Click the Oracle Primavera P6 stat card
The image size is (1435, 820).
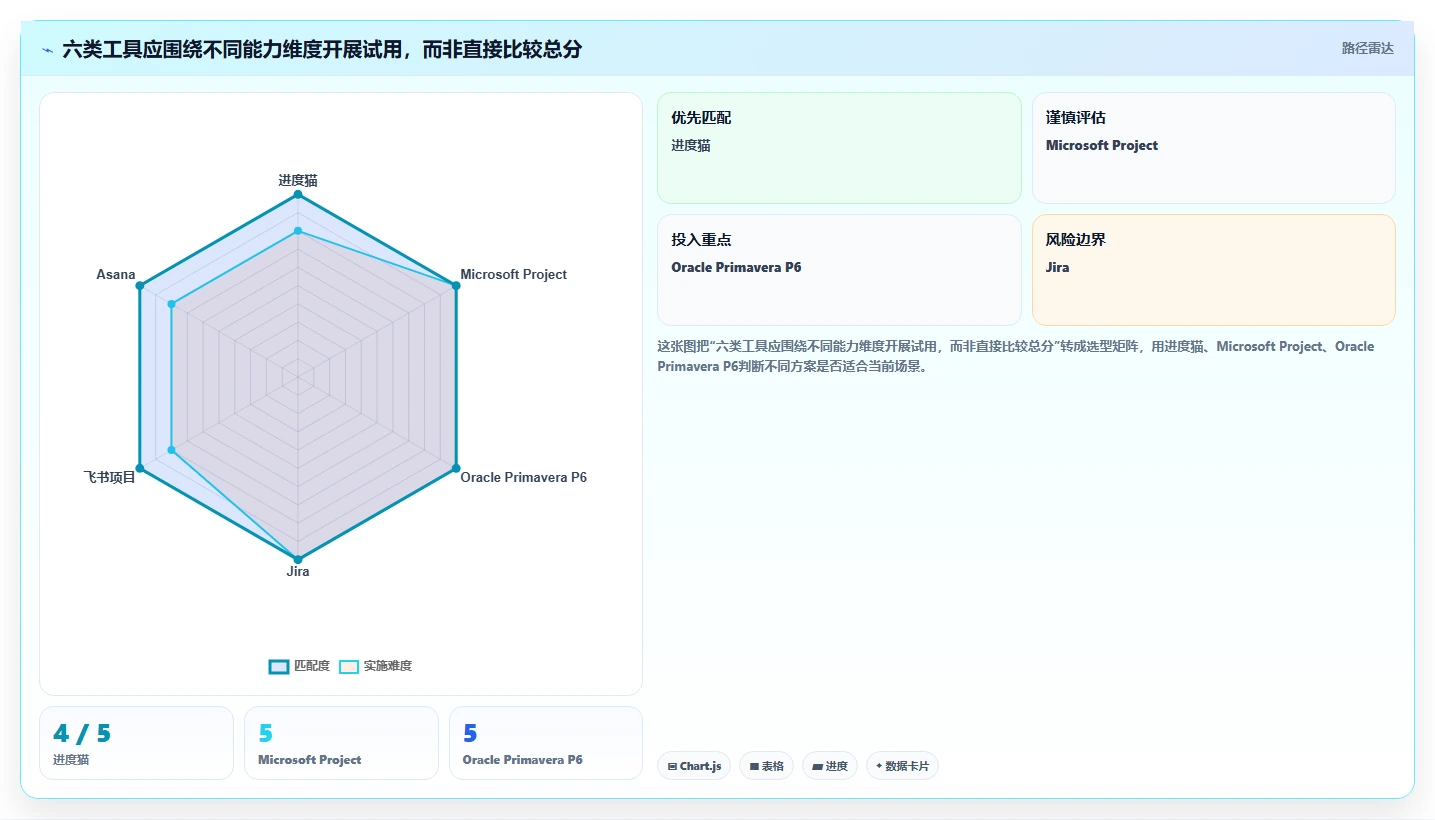coord(546,743)
